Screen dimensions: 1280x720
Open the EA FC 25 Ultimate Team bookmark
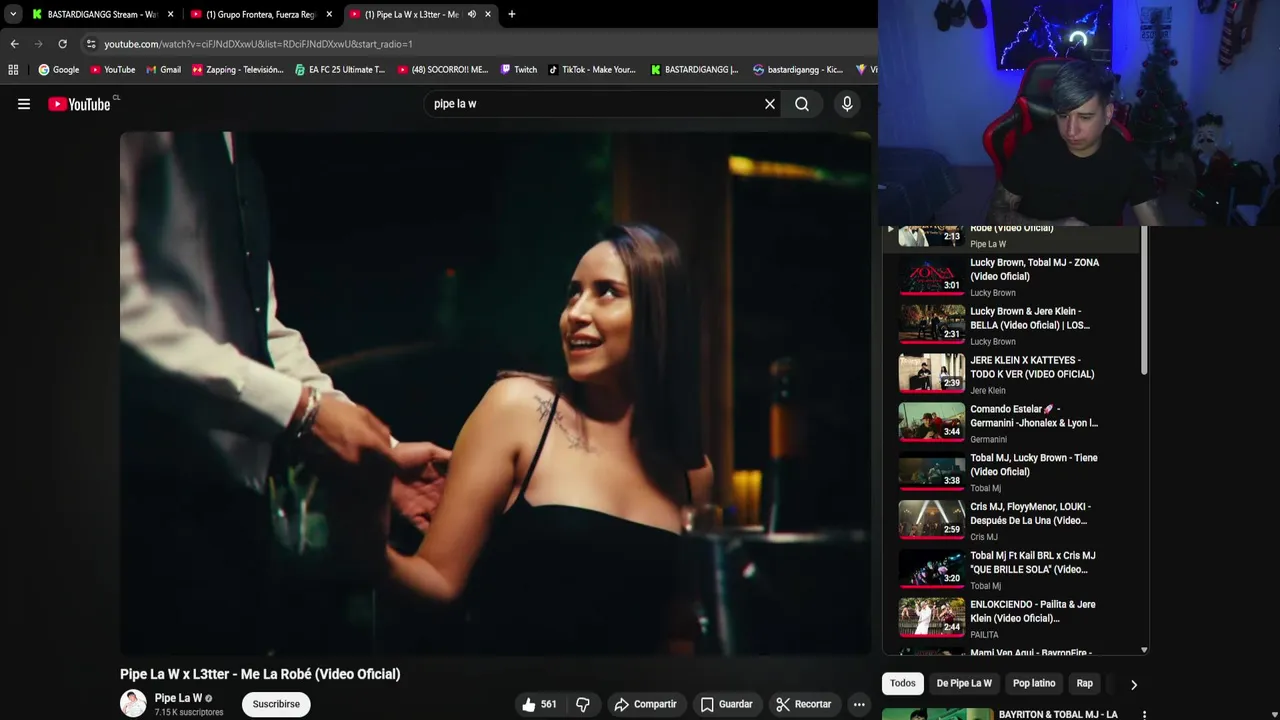[340, 70]
